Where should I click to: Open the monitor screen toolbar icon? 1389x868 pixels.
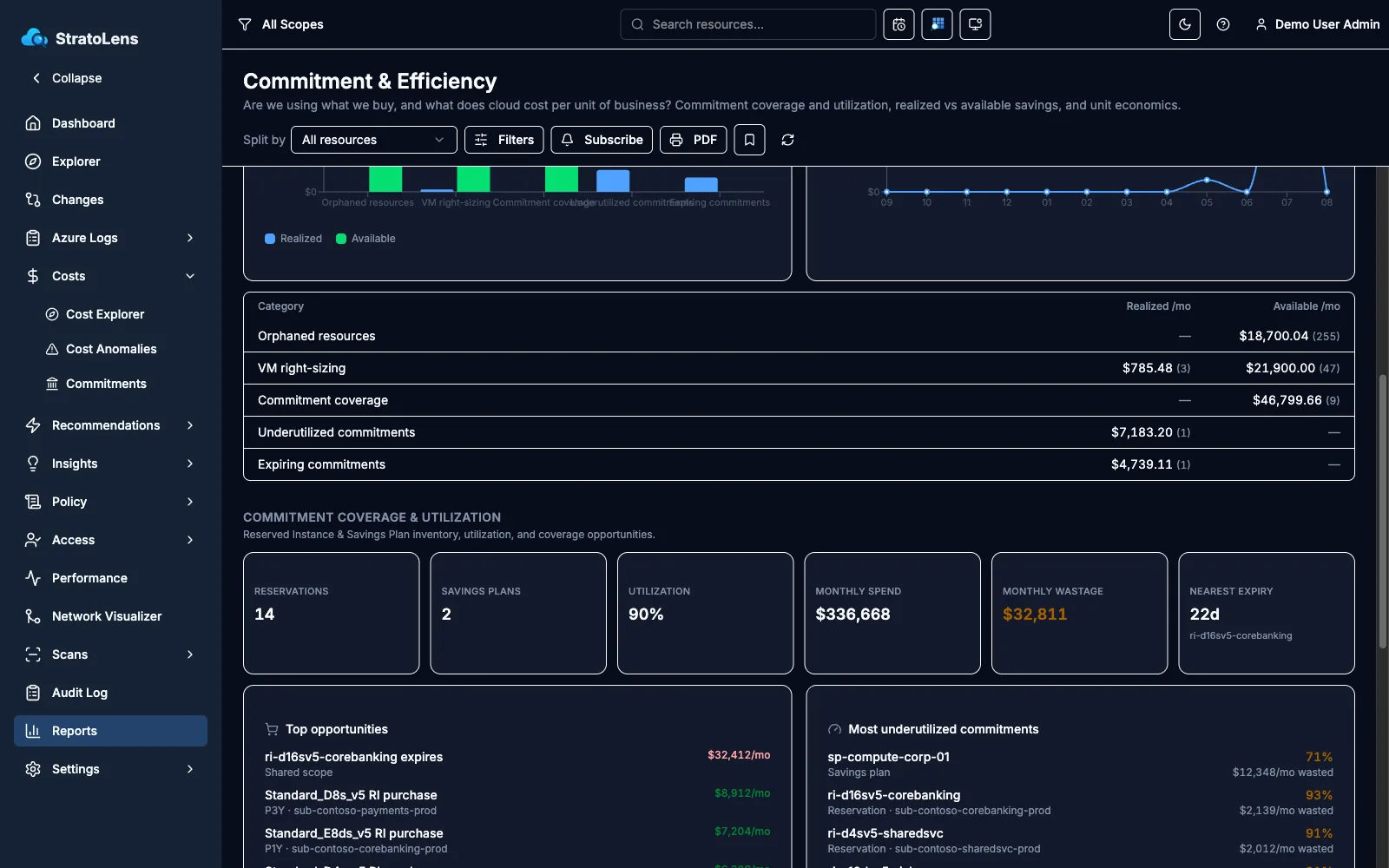coord(975,24)
